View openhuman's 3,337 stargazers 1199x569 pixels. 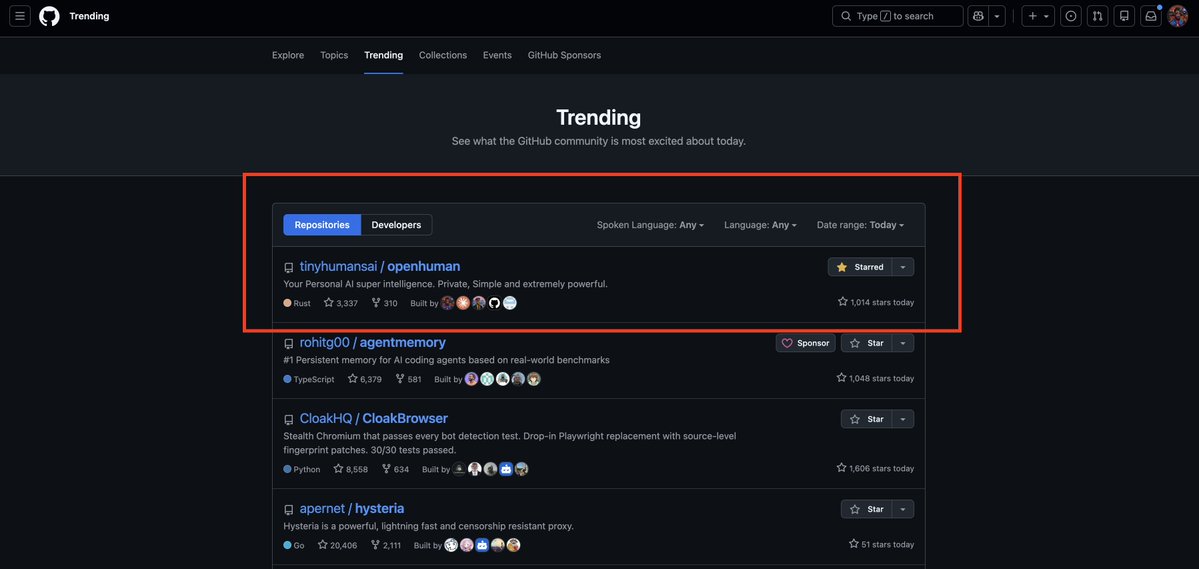pyautogui.click(x=340, y=303)
